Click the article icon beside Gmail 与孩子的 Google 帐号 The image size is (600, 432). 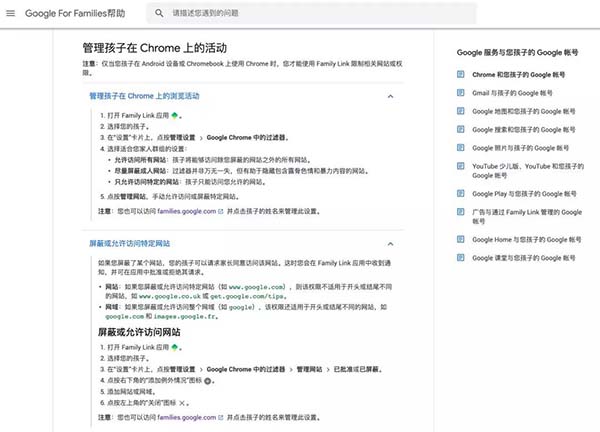[462, 92]
